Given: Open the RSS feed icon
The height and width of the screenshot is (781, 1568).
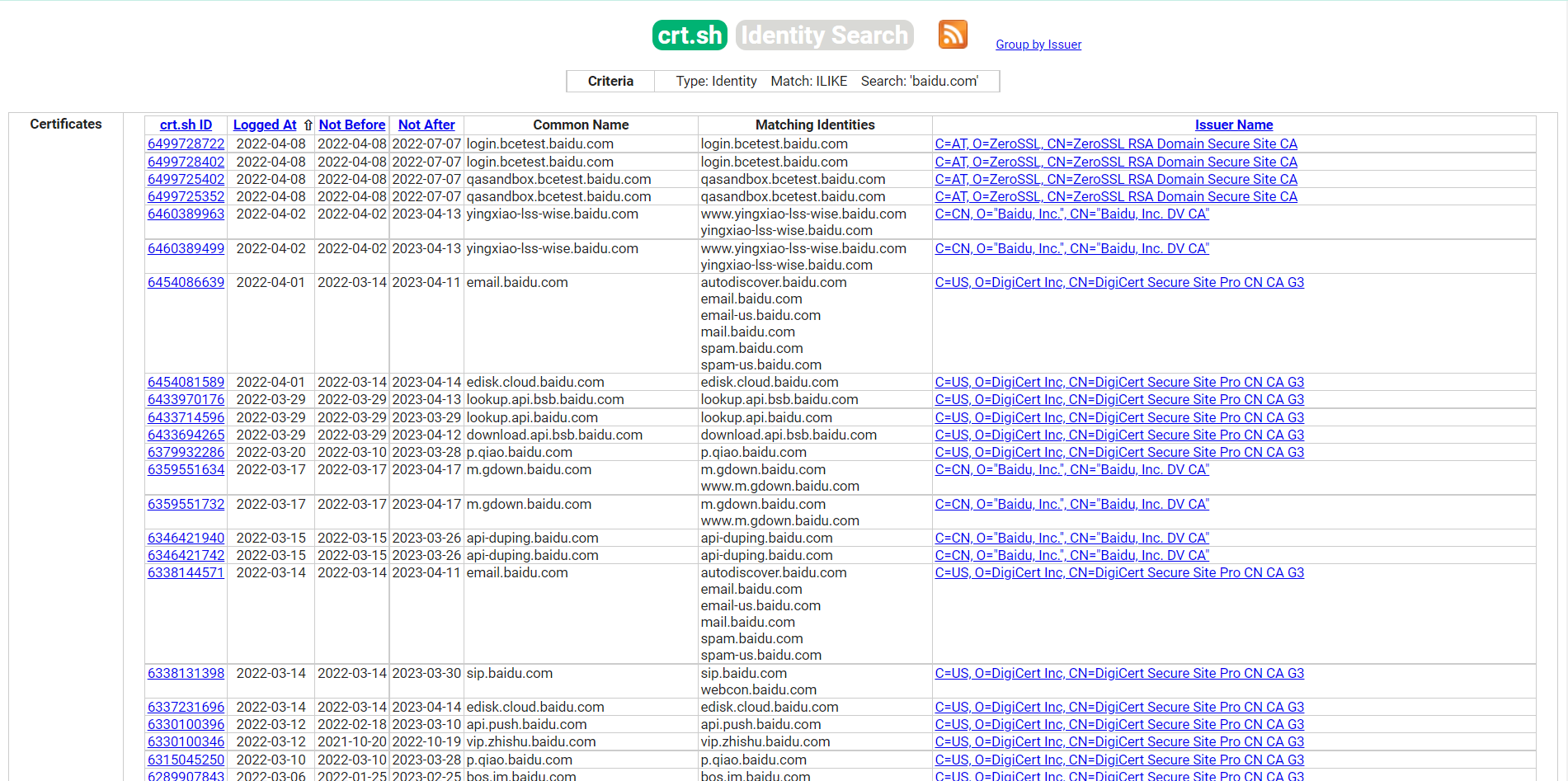Looking at the screenshot, I should (953, 35).
